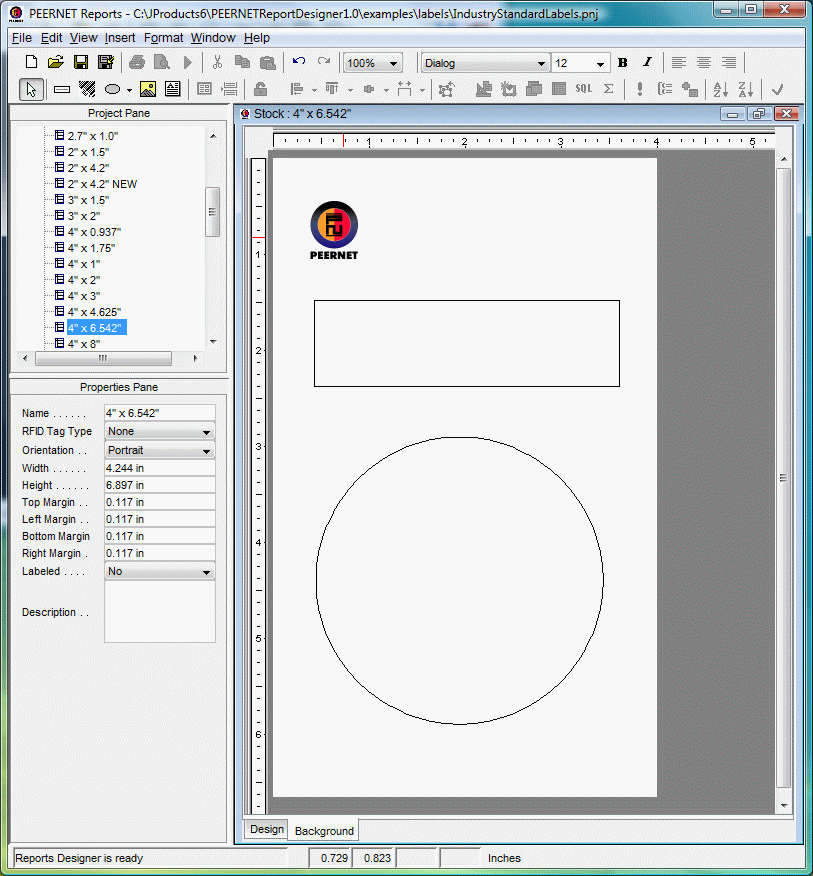Click the Project Pane vertical scrollbar thumb
Screen dimensions: 813x876
click(x=212, y=212)
